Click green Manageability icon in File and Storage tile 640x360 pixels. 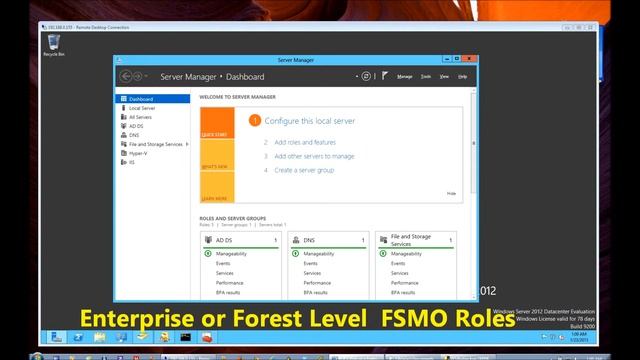pos(383,253)
